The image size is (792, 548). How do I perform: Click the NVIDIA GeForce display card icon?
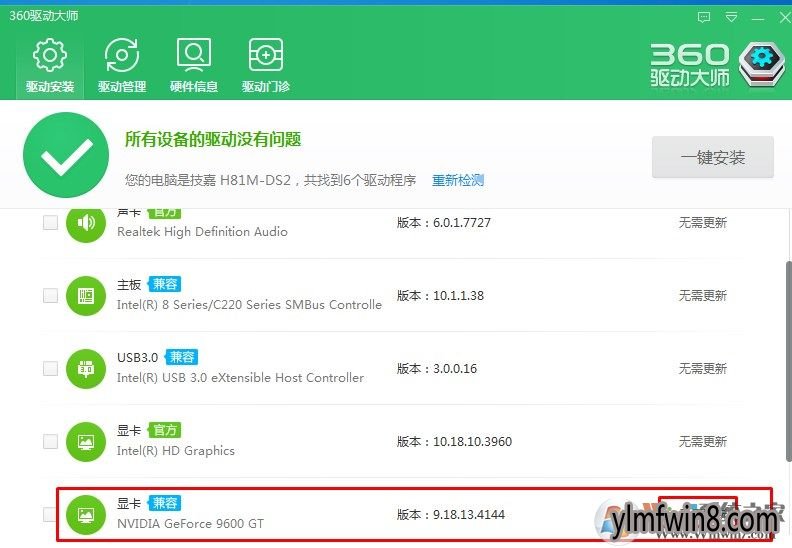point(86,515)
